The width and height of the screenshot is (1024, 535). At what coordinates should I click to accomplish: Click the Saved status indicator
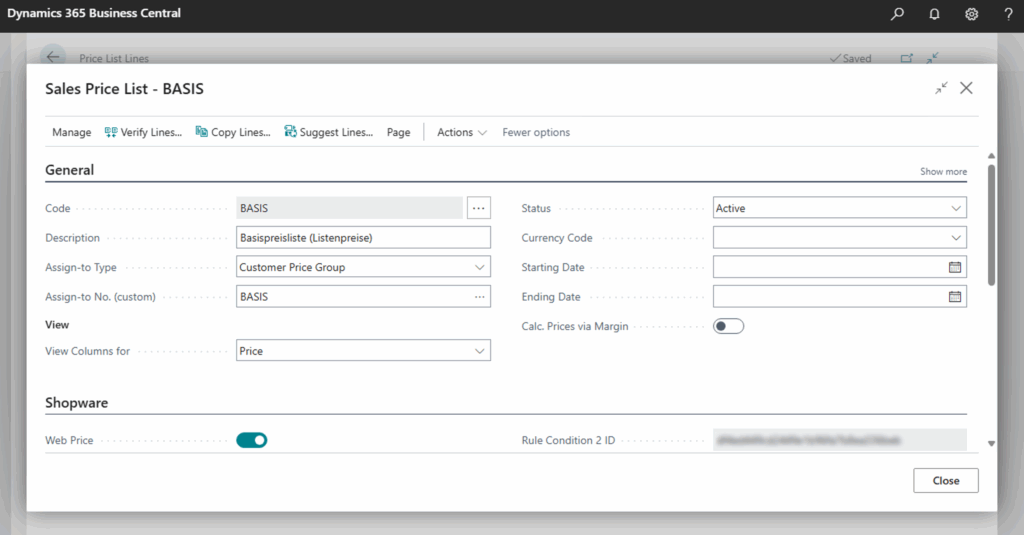(x=850, y=58)
